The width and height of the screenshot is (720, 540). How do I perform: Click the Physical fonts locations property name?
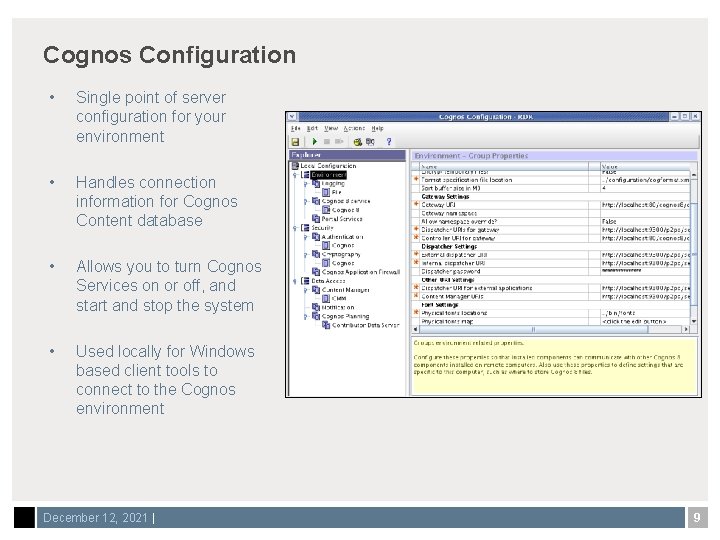(x=454, y=313)
